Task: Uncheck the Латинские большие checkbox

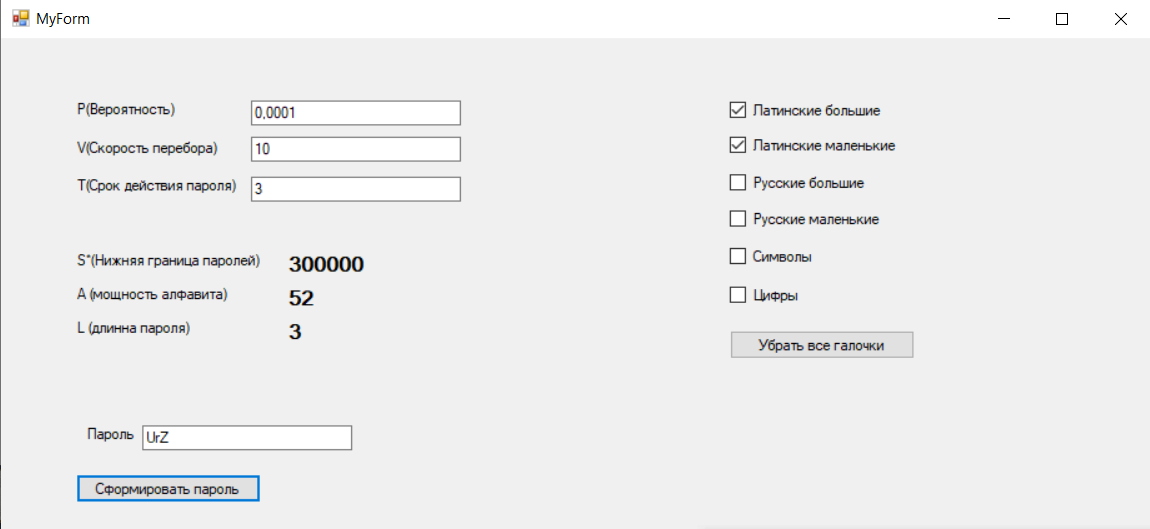Action: point(737,110)
